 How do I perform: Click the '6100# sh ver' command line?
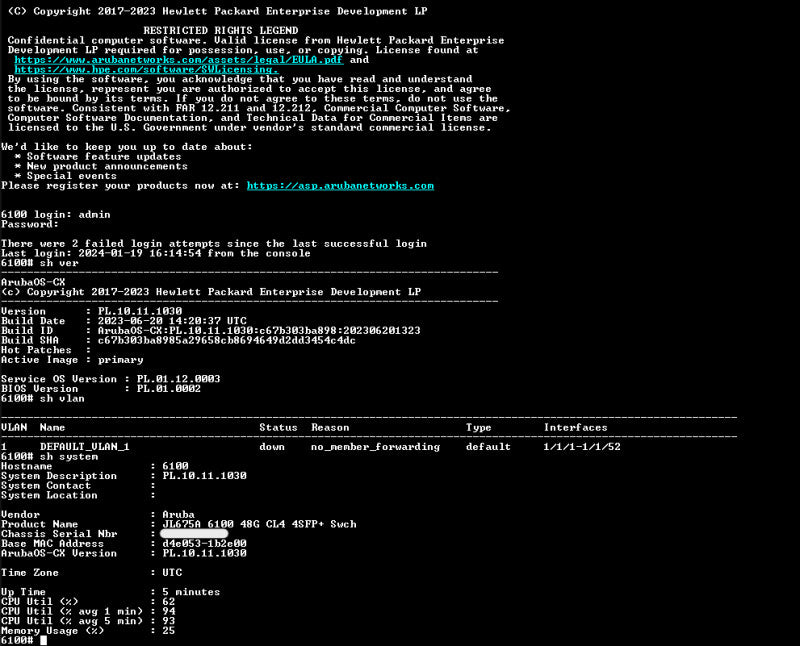tap(40, 263)
